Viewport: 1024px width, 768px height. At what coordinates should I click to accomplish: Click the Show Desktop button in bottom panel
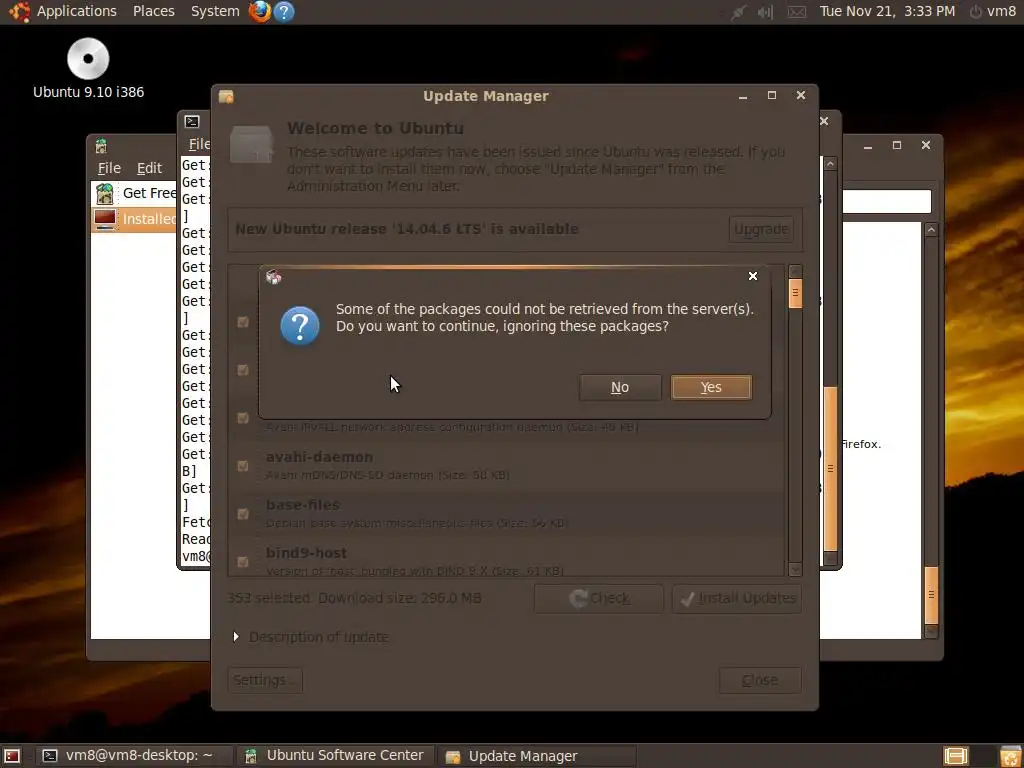[12, 756]
